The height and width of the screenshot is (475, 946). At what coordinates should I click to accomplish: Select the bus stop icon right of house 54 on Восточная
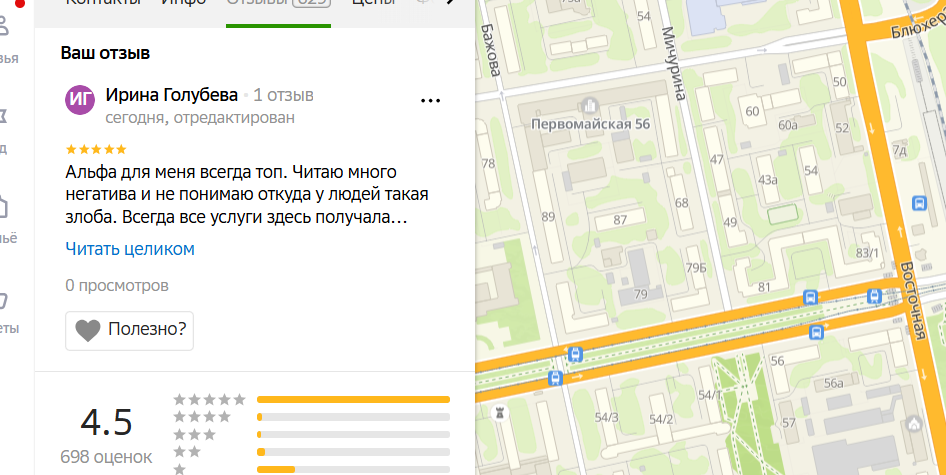[x=919, y=202]
